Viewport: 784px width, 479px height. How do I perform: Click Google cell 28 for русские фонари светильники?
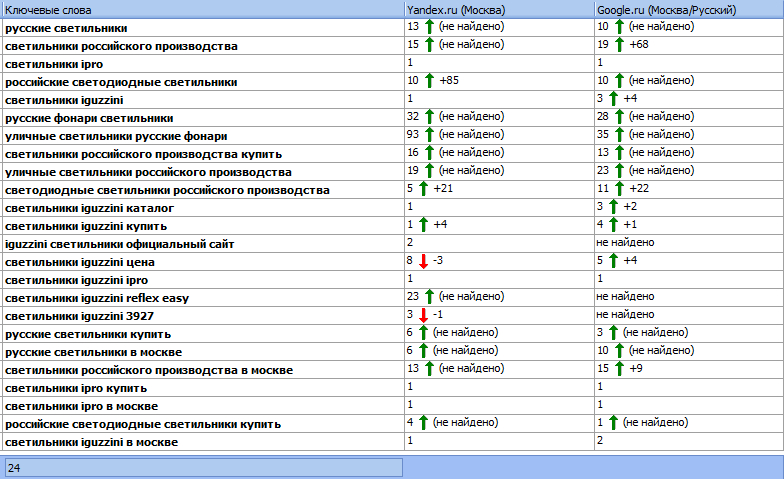[689, 118]
